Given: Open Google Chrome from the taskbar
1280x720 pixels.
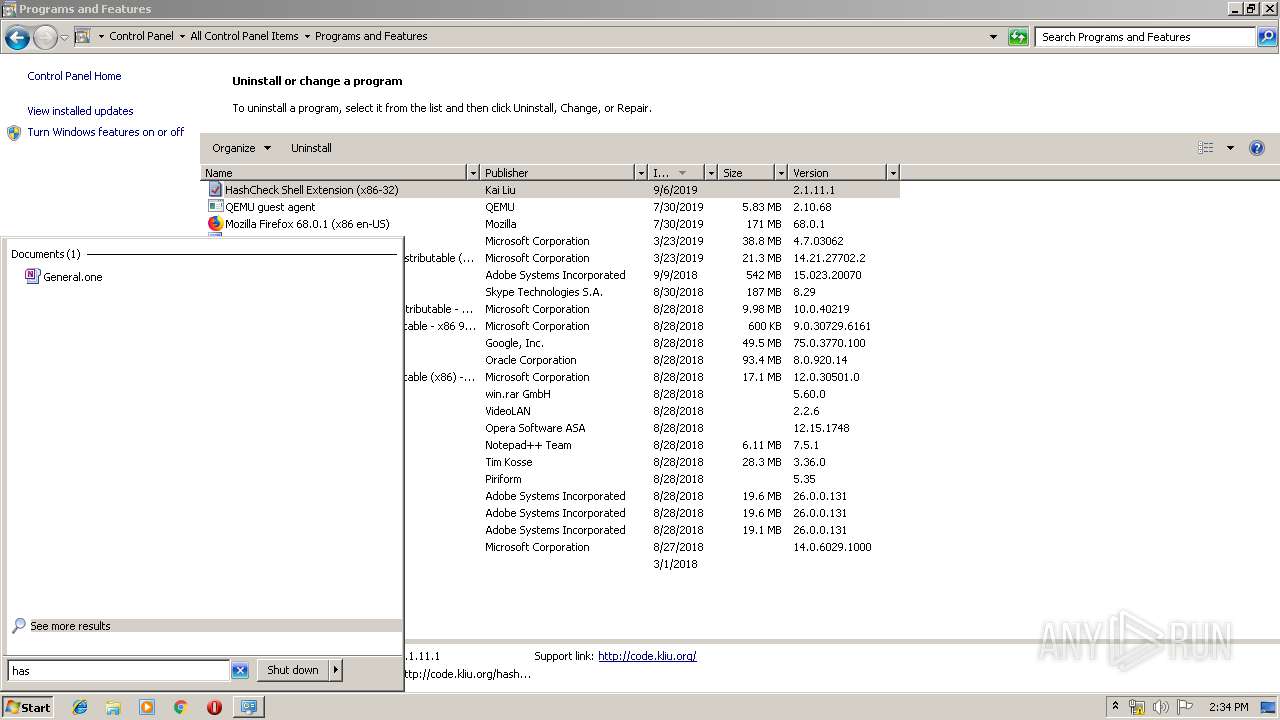Looking at the screenshot, I should coord(181,707).
